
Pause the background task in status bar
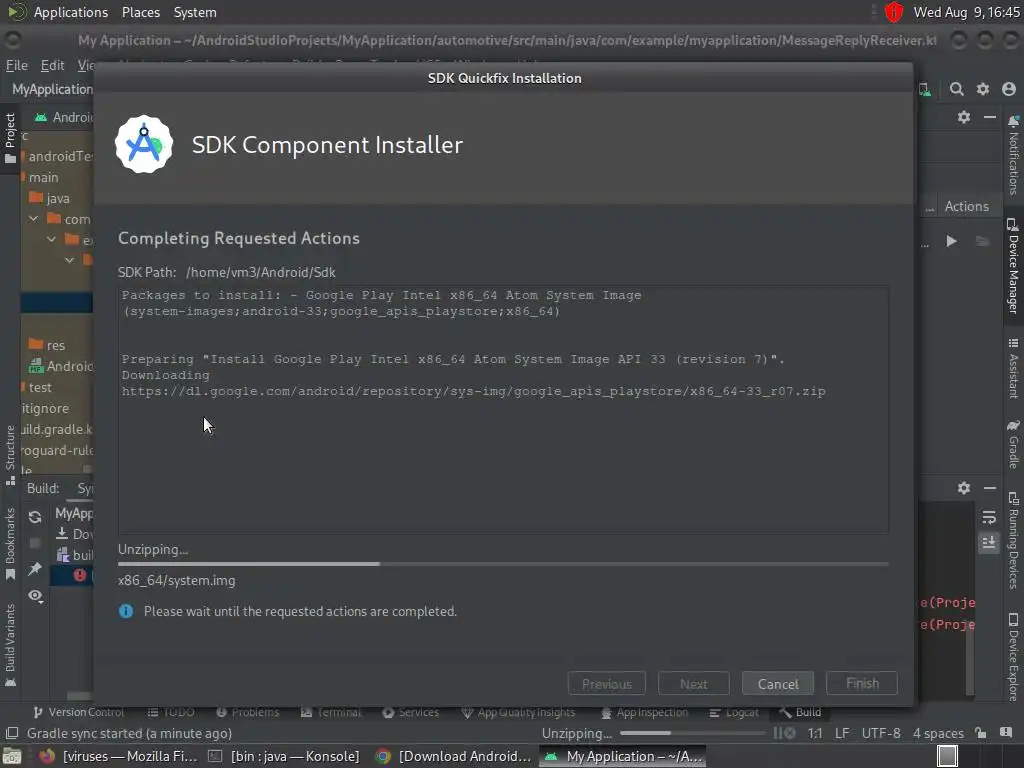click(776, 733)
